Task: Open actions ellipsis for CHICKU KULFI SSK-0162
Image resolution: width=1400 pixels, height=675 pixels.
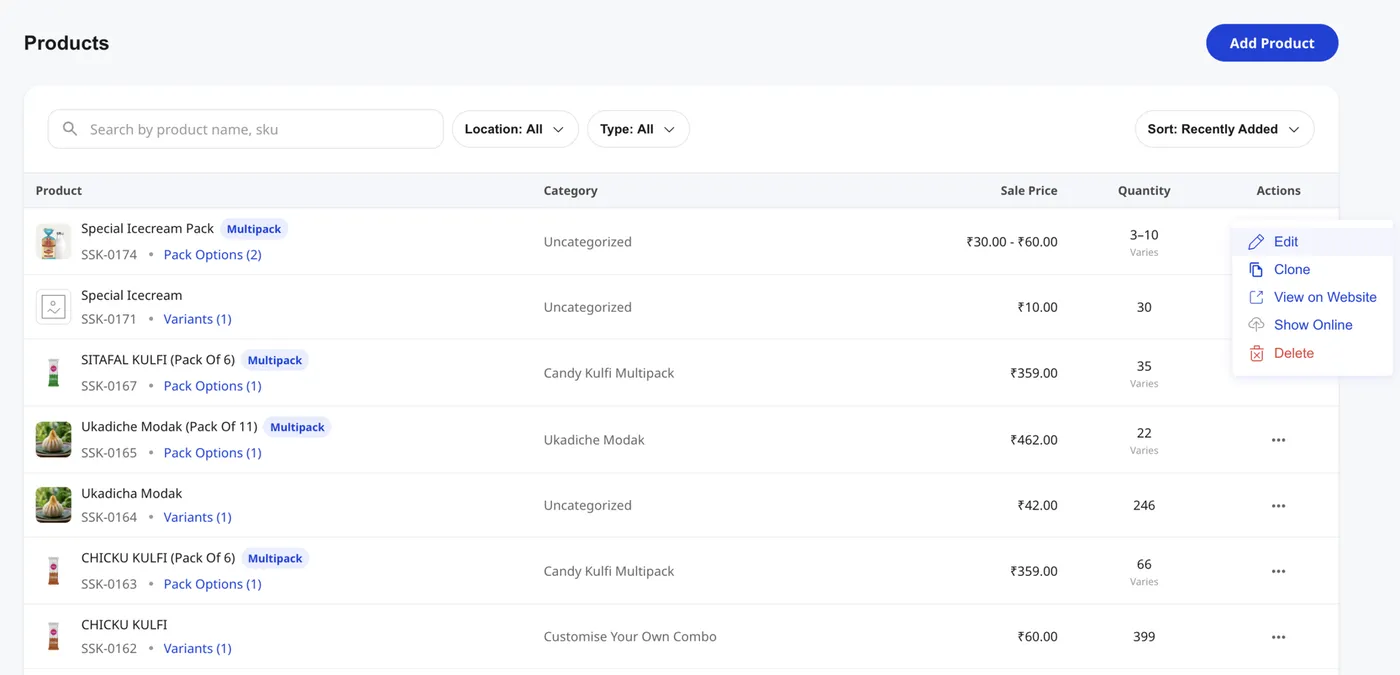Action: click(1278, 637)
